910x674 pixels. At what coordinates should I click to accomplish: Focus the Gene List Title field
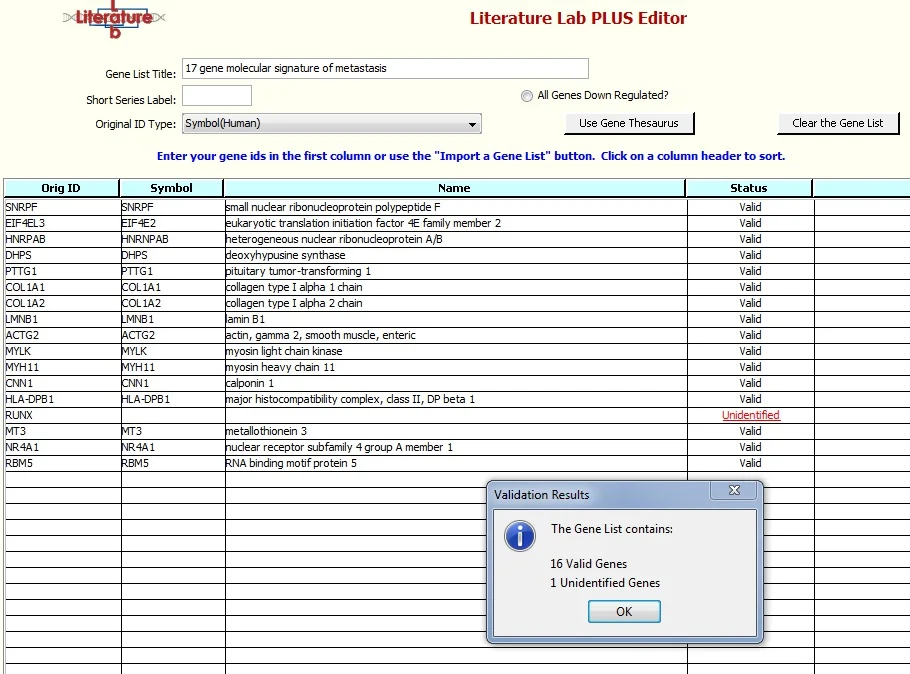pos(385,69)
